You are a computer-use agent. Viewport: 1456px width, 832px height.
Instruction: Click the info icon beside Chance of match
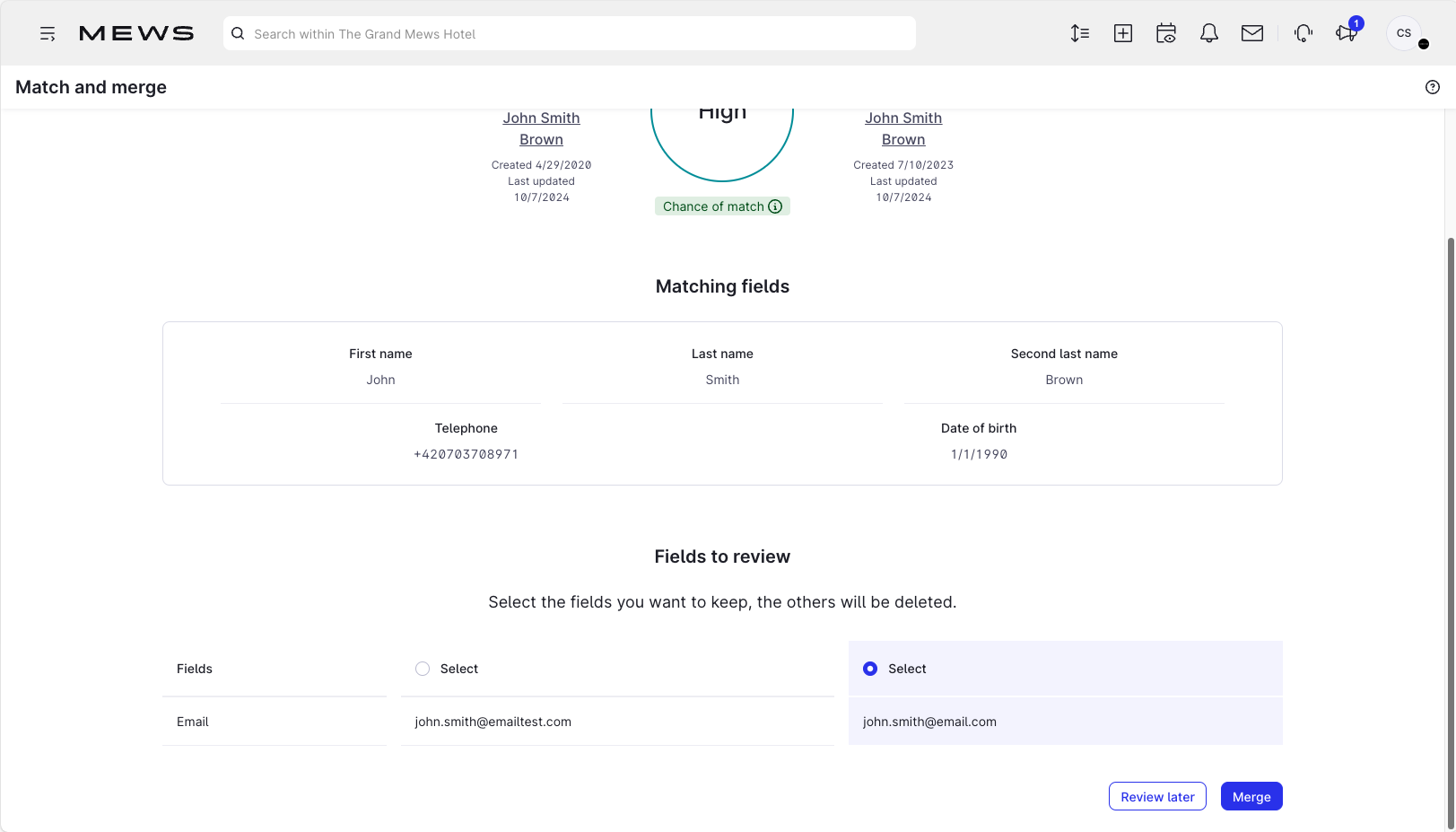(775, 206)
